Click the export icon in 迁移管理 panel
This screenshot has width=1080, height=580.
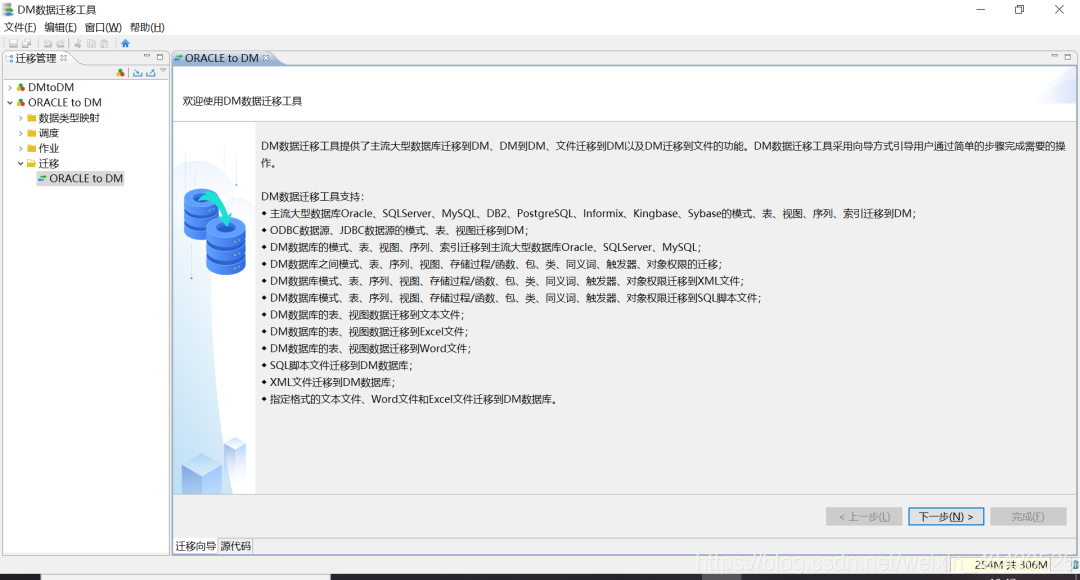151,72
